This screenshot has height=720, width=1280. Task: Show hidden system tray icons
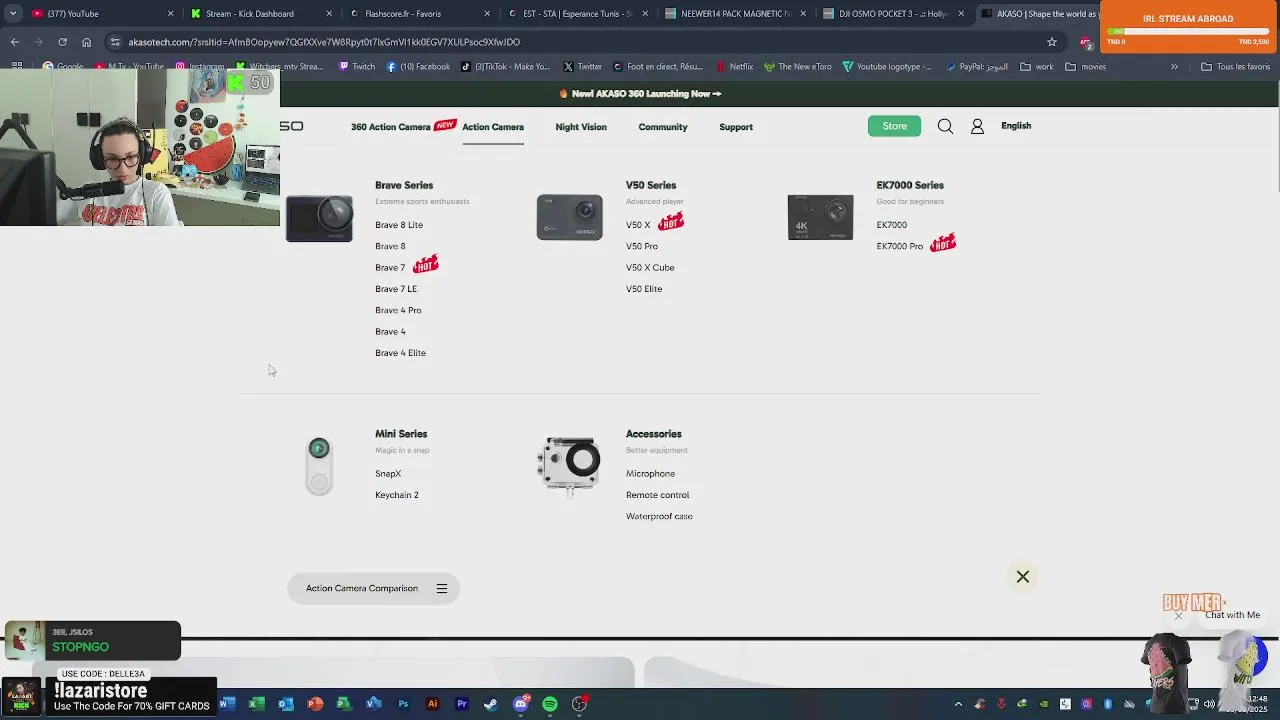pyautogui.click(x=958, y=704)
